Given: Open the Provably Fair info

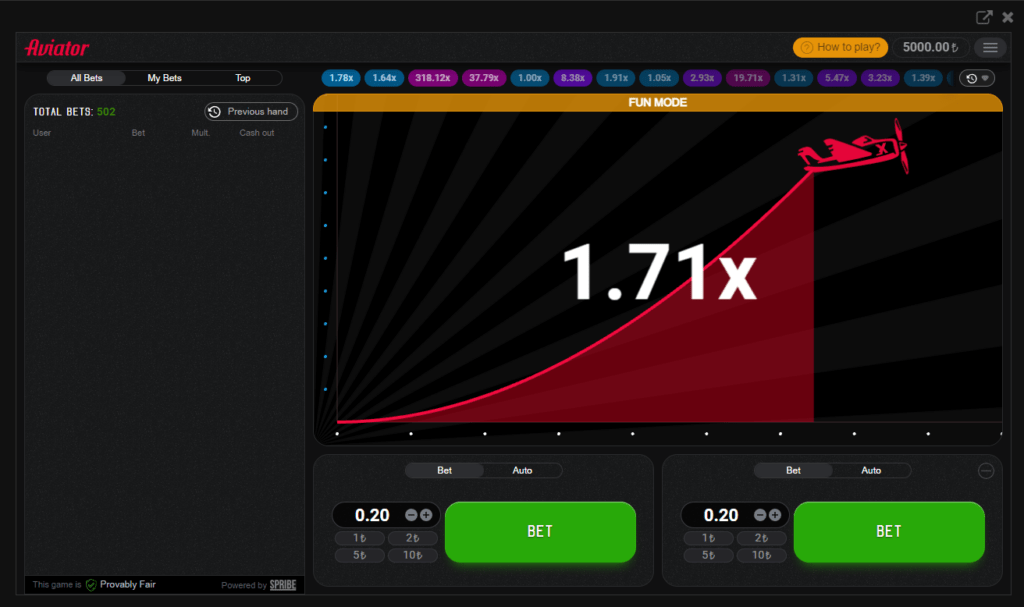Looking at the screenshot, I should (121, 585).
